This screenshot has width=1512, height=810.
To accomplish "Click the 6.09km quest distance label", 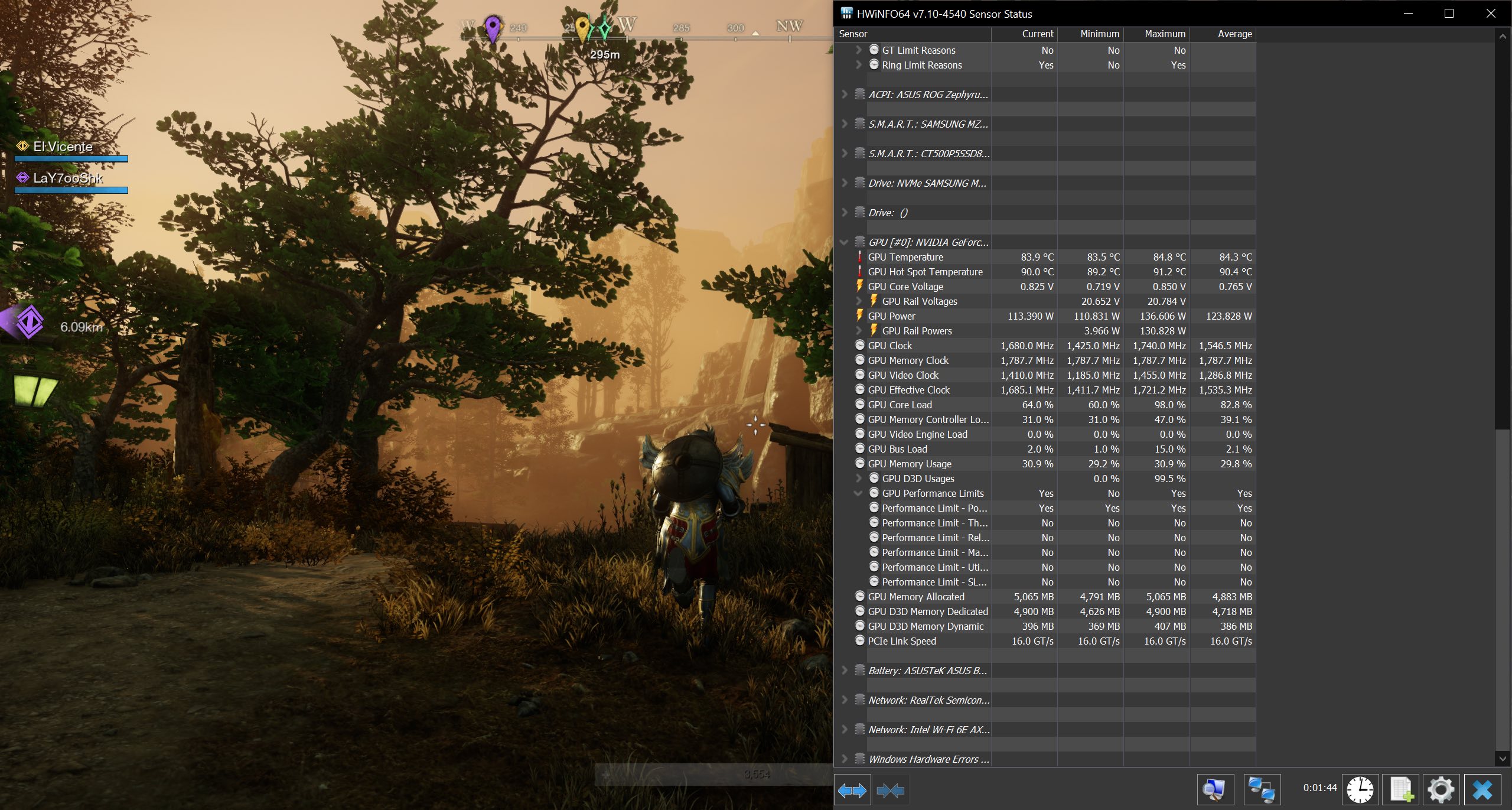I will [82, 327].
